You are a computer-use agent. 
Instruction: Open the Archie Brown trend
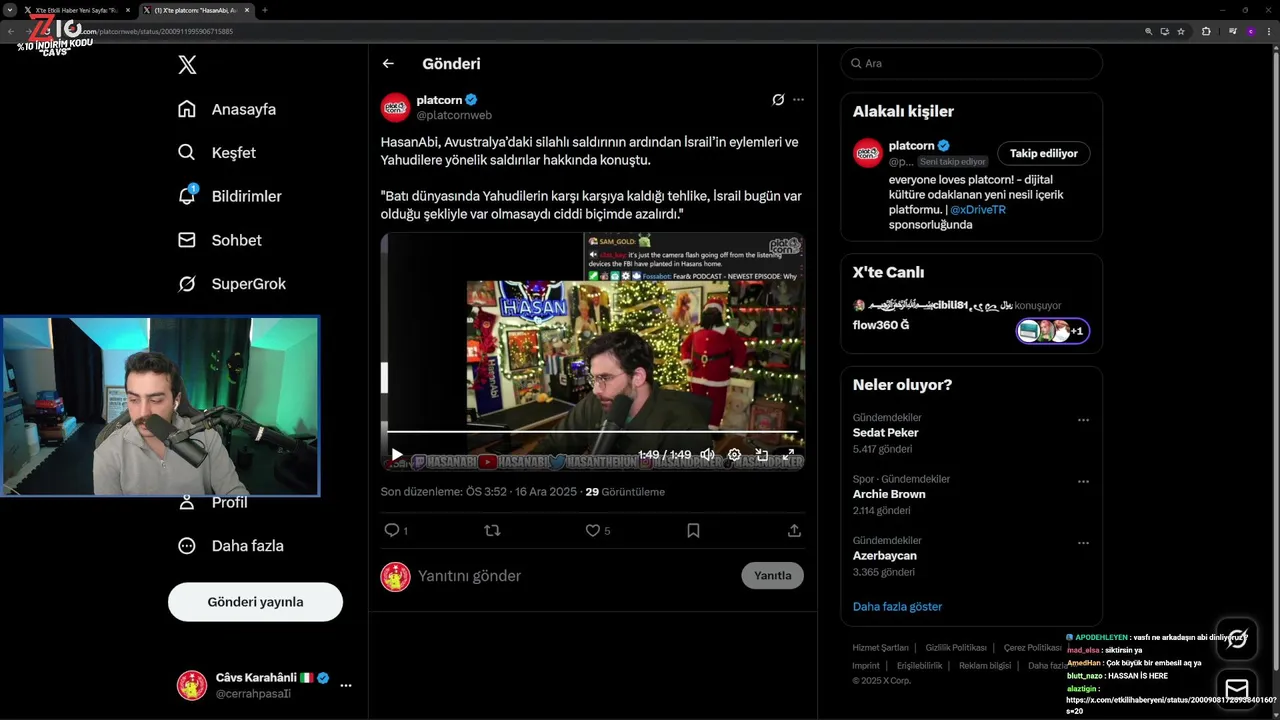(889, 494)
